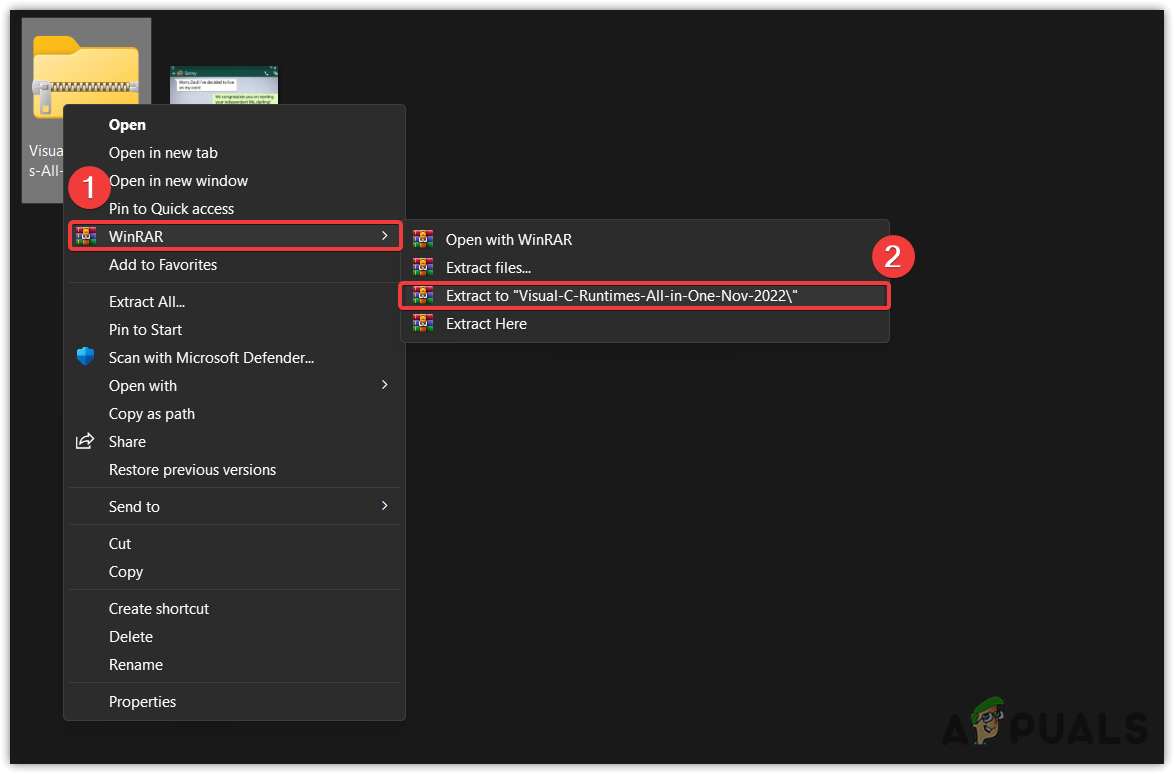Image resolution: width=1174 pixels, height=774 pixels.
Task: Click the WinRAR icon on 'Extract Here'
Action: pyautogui.click(x=424, y=323)
